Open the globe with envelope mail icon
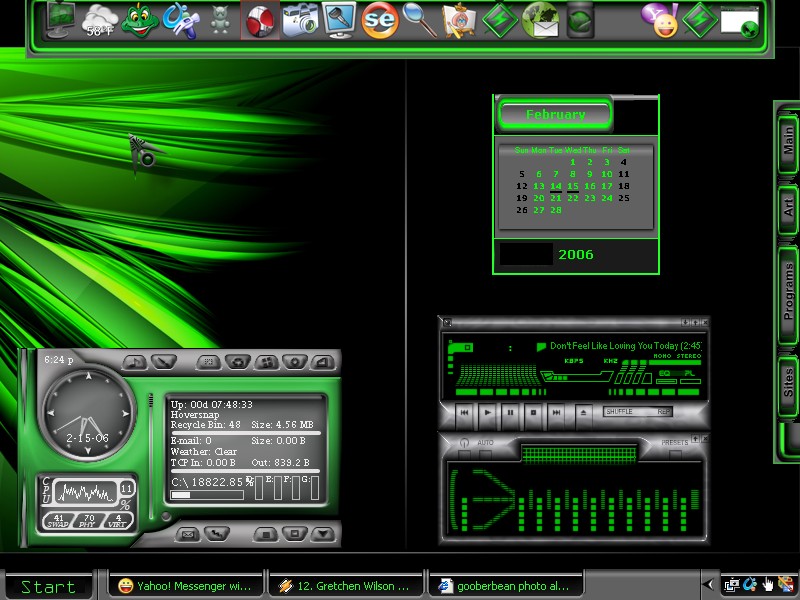 click(540, 20)
